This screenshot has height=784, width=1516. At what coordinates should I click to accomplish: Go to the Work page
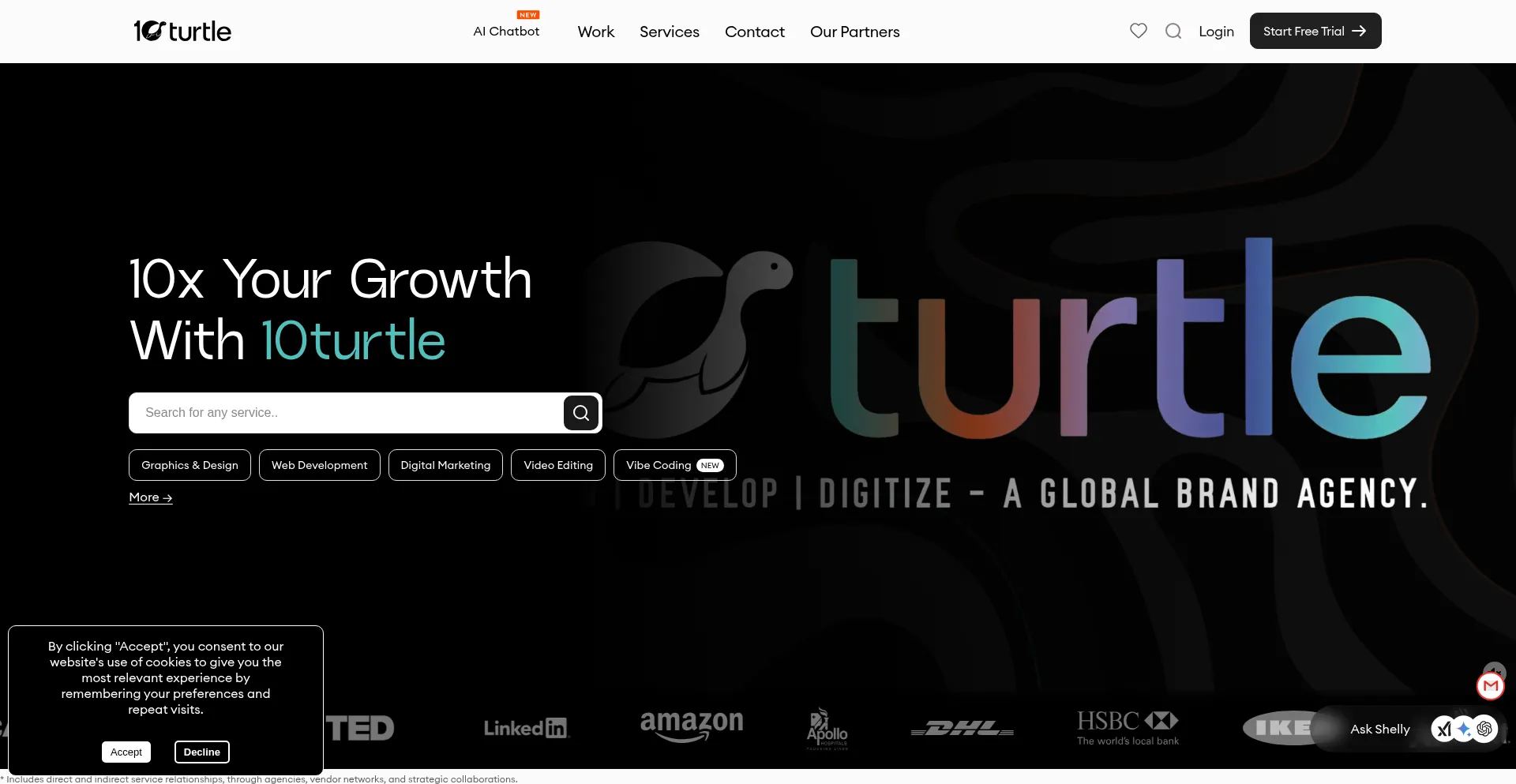(595, 32)
